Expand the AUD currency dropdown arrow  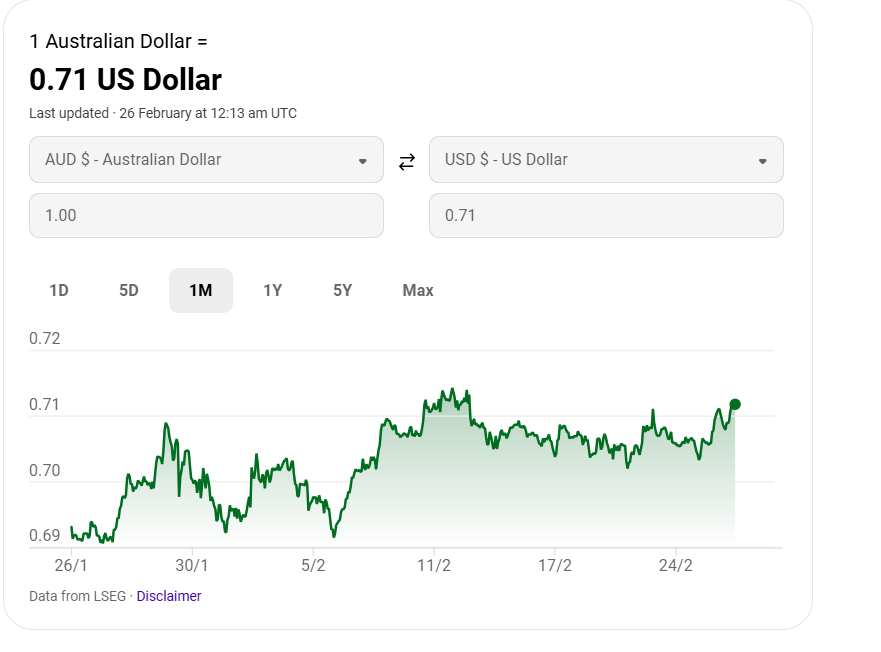click(x=363, y=161)
